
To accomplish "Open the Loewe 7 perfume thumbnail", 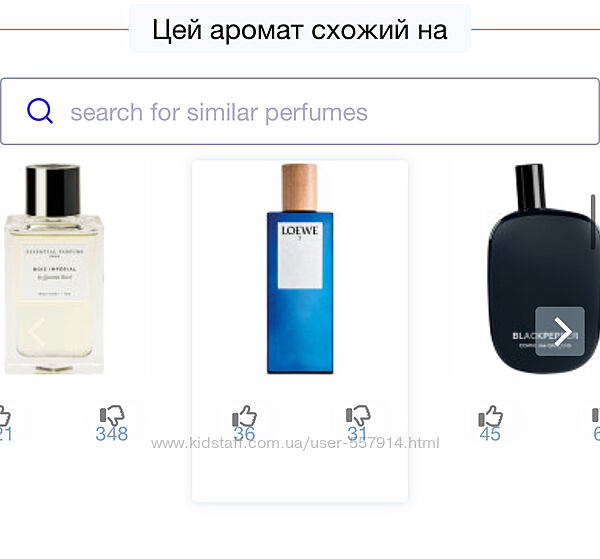I will click(x=300, y=269).
